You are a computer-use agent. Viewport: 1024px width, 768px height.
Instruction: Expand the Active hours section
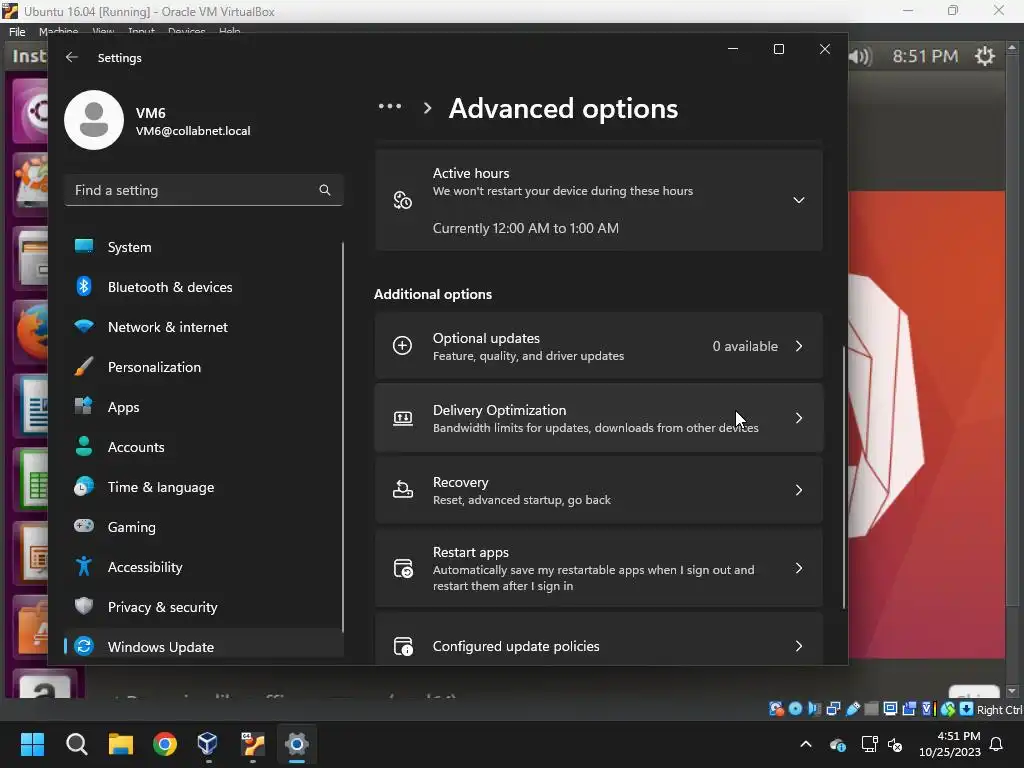tap(799, 200)
